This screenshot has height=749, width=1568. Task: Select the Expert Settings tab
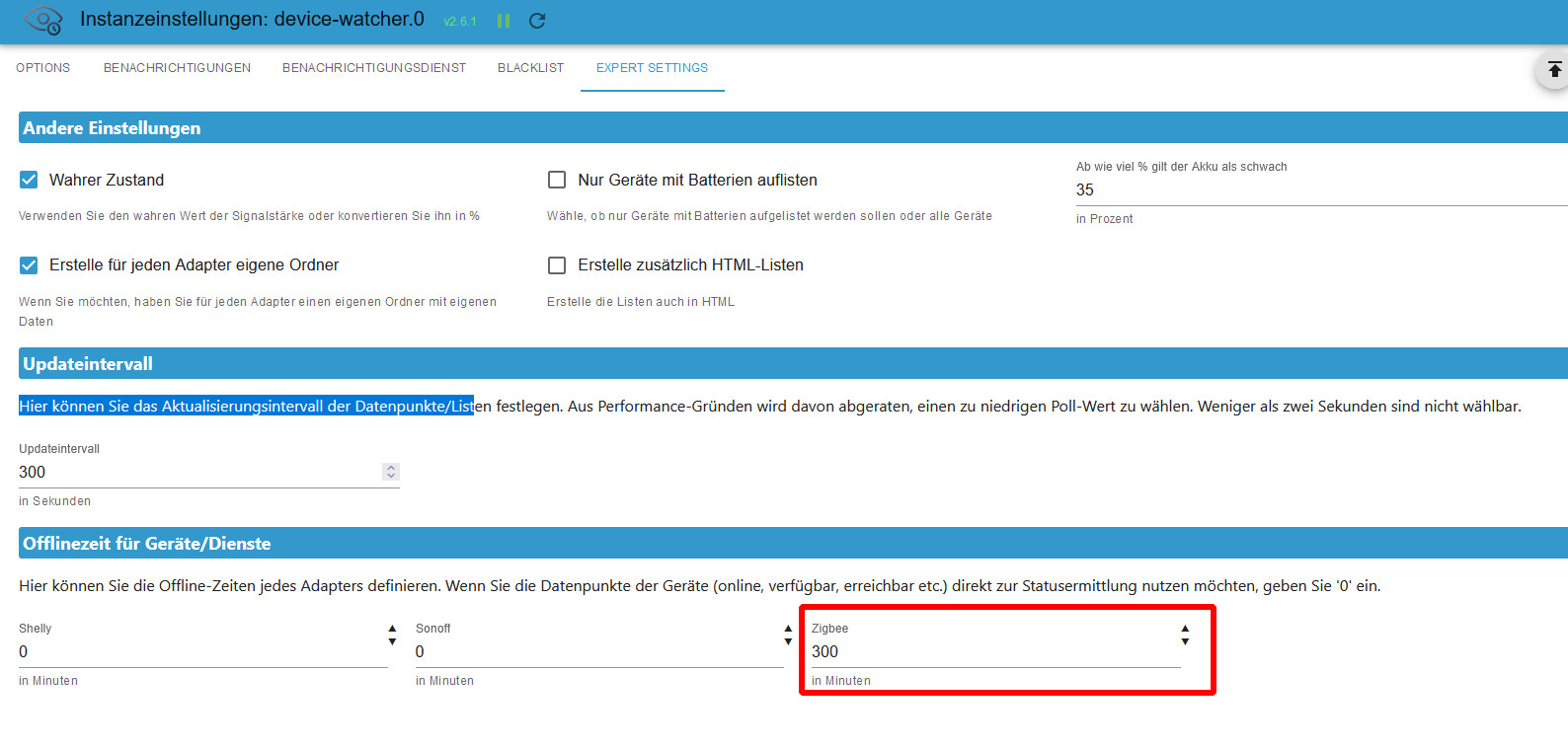[x=652, y=68]
